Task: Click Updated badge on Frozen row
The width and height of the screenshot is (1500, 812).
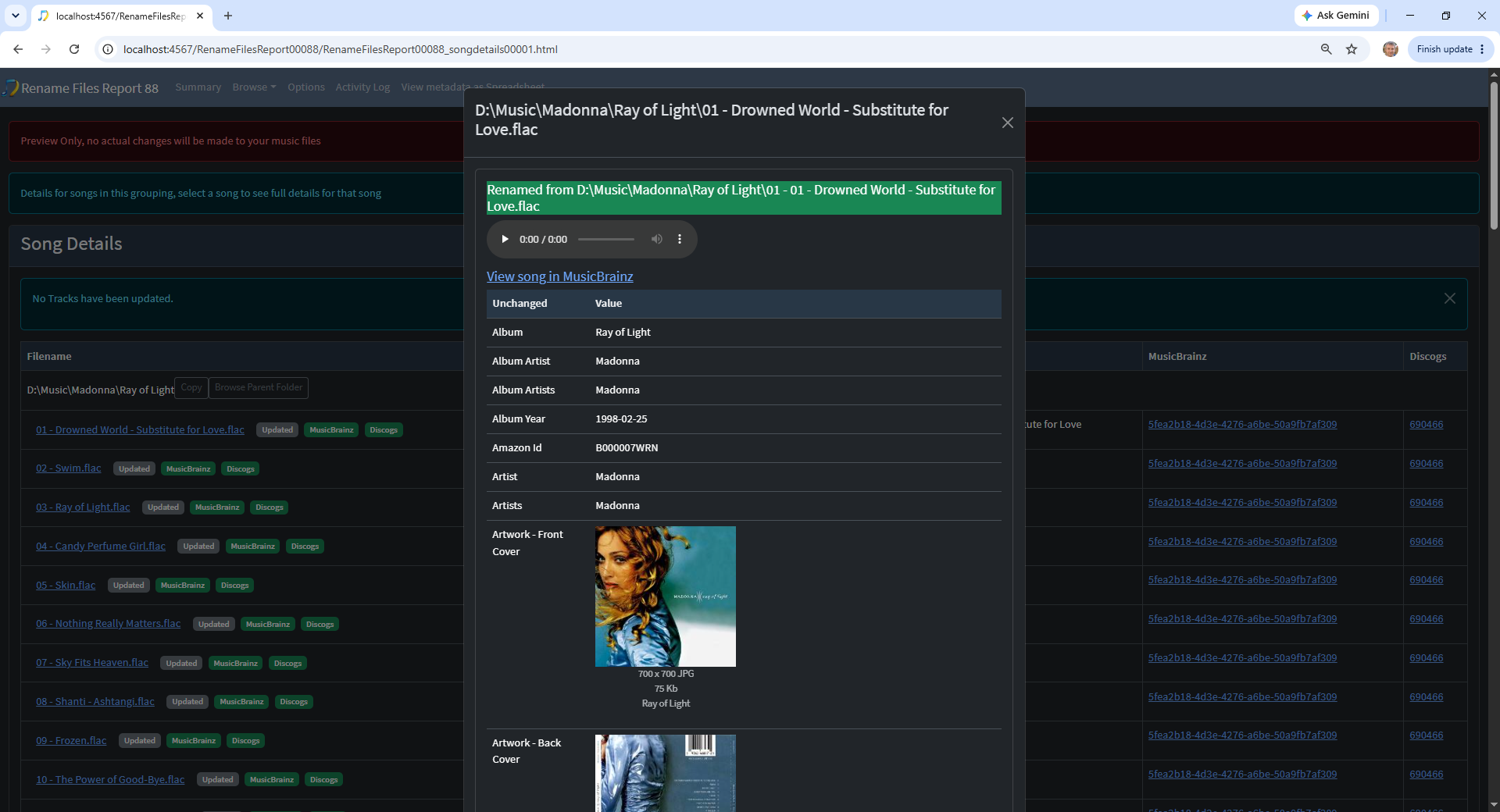Action: [x=140, y=741]
